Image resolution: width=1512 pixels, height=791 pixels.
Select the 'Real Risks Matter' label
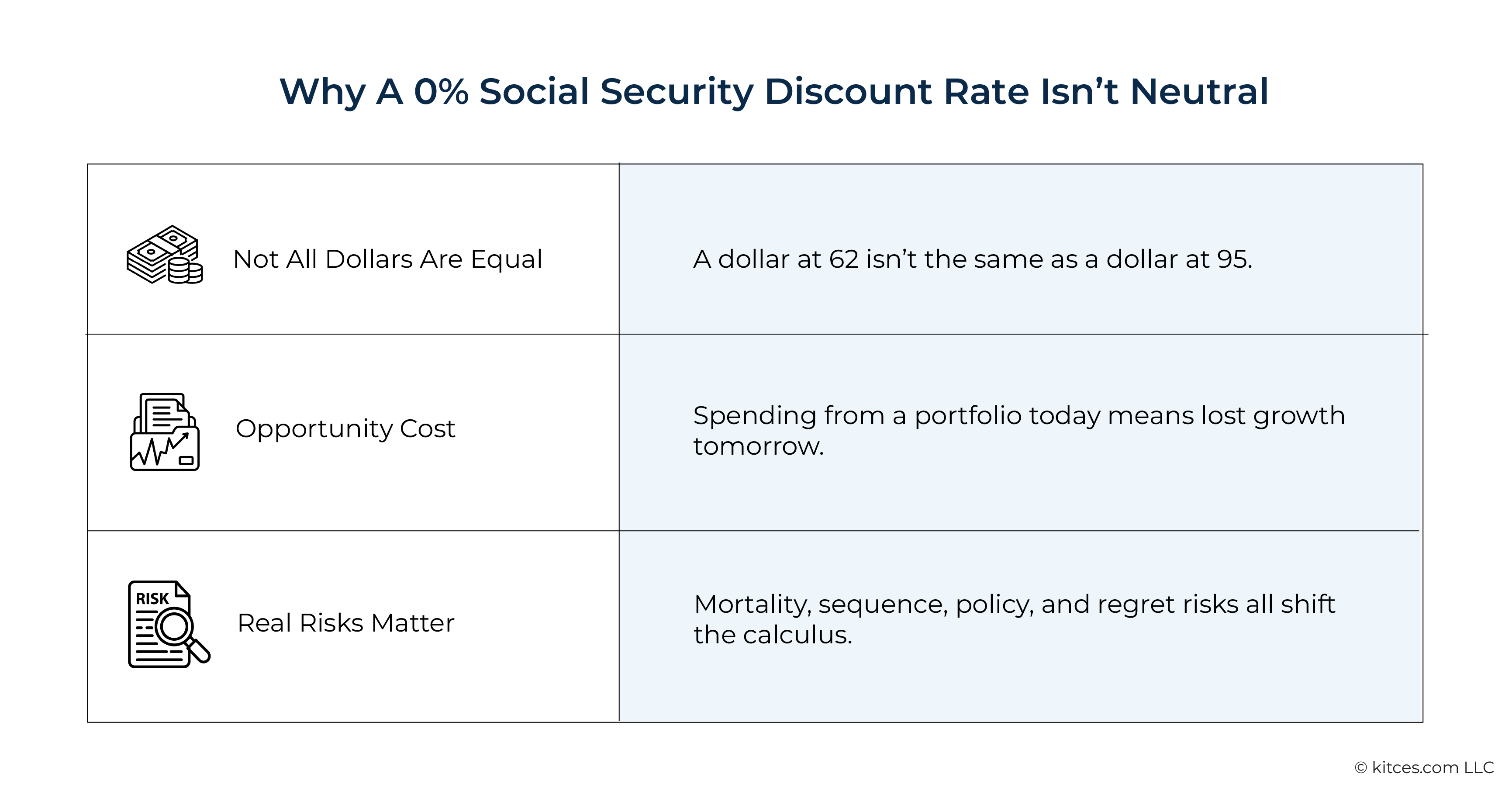[x=346, y=622]
